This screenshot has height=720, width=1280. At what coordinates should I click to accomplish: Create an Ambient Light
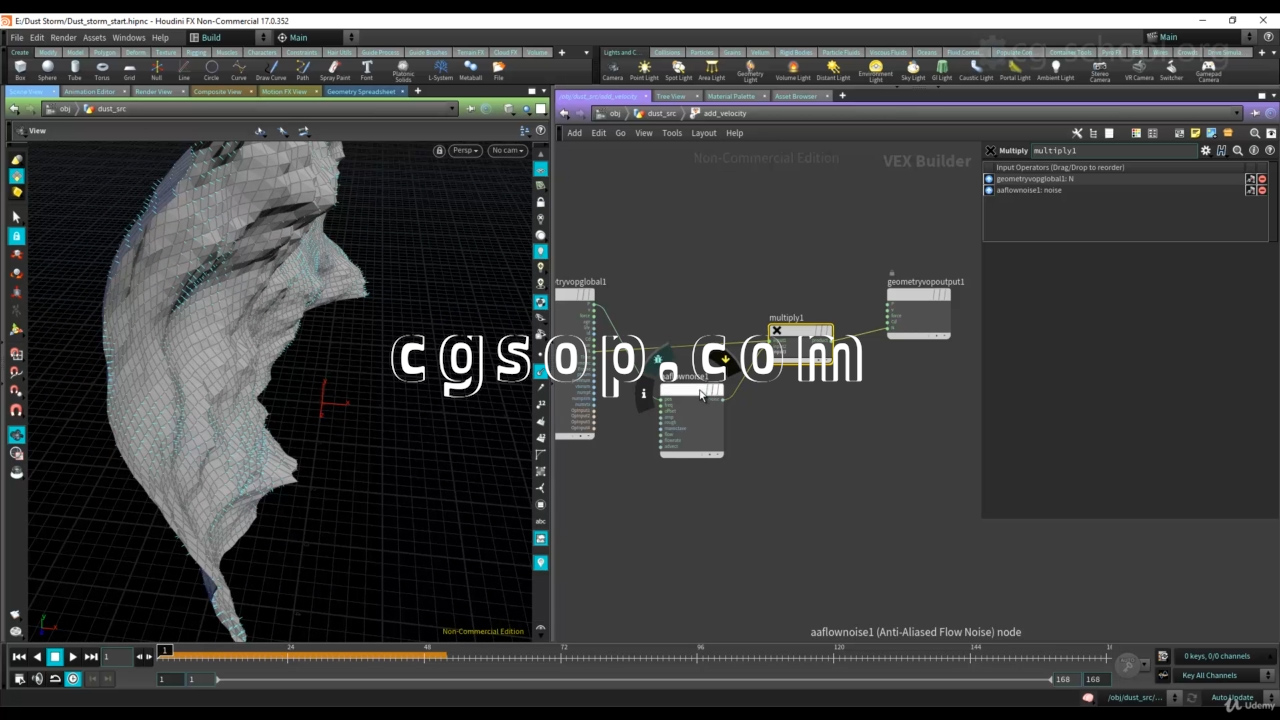click(x=1055, y=71)
